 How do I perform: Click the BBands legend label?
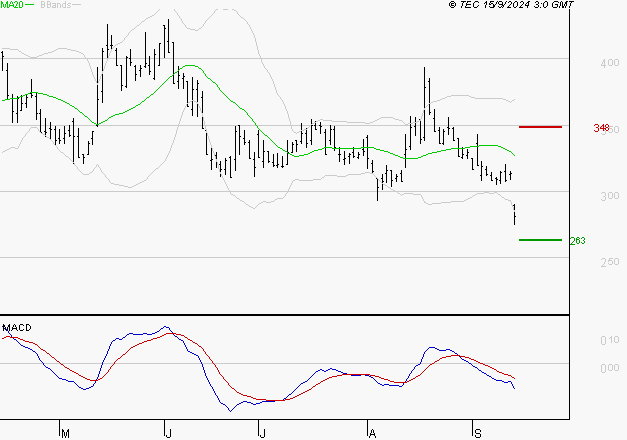[x=56, y=5]
